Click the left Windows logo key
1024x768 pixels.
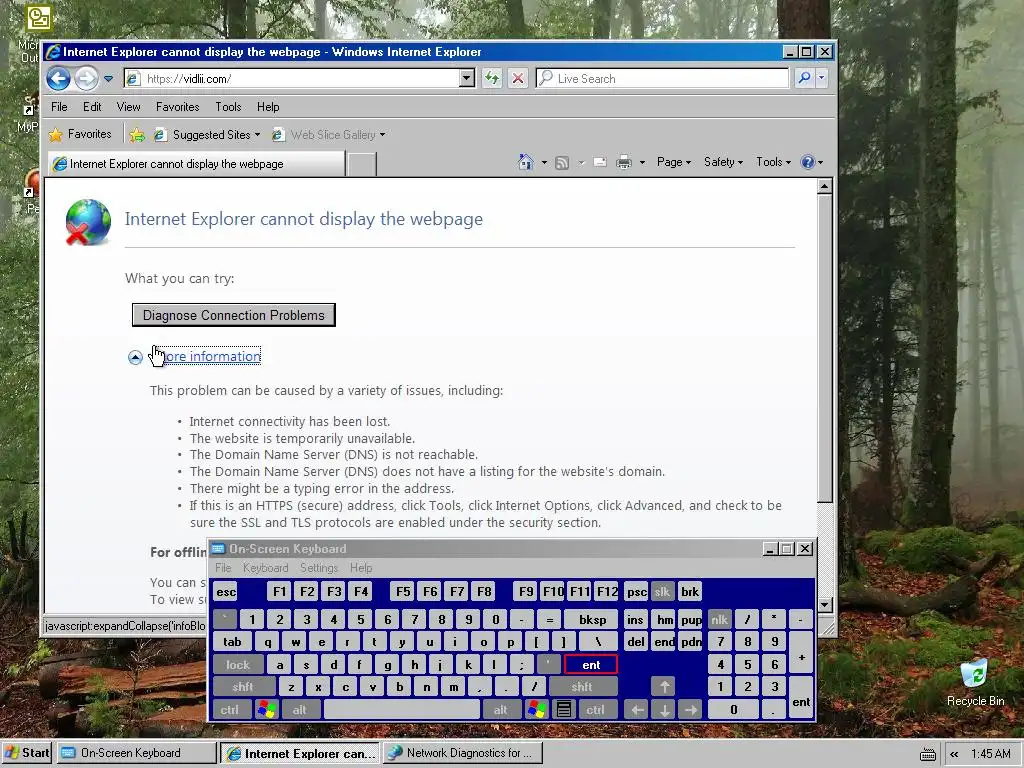tap(266, 709)
